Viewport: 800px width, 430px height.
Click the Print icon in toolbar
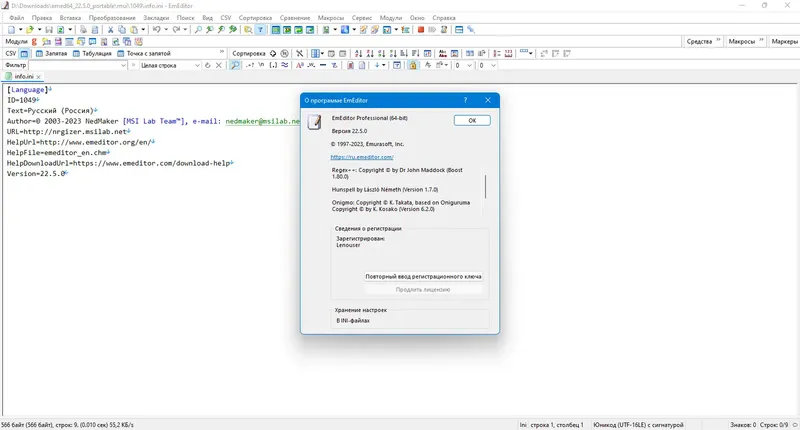click(x=83, y=30)
